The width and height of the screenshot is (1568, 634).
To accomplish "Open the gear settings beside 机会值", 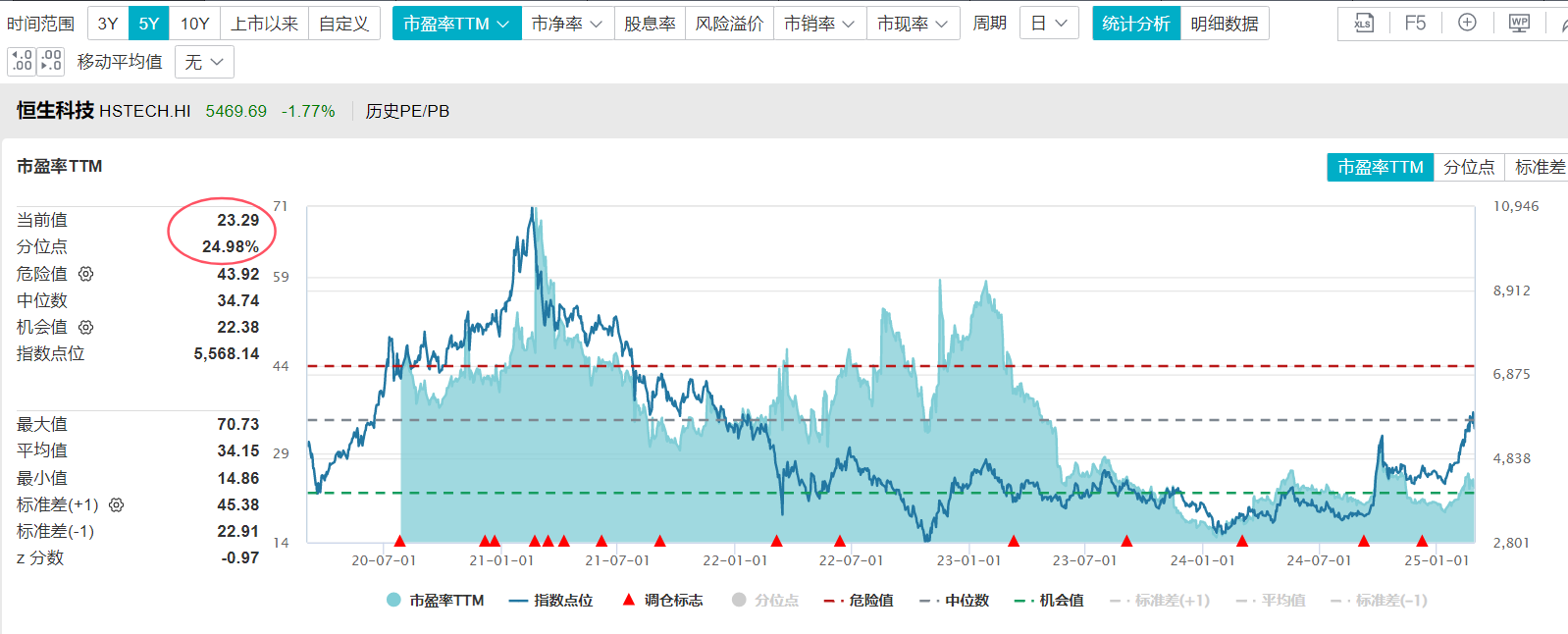I will [86, 327].
